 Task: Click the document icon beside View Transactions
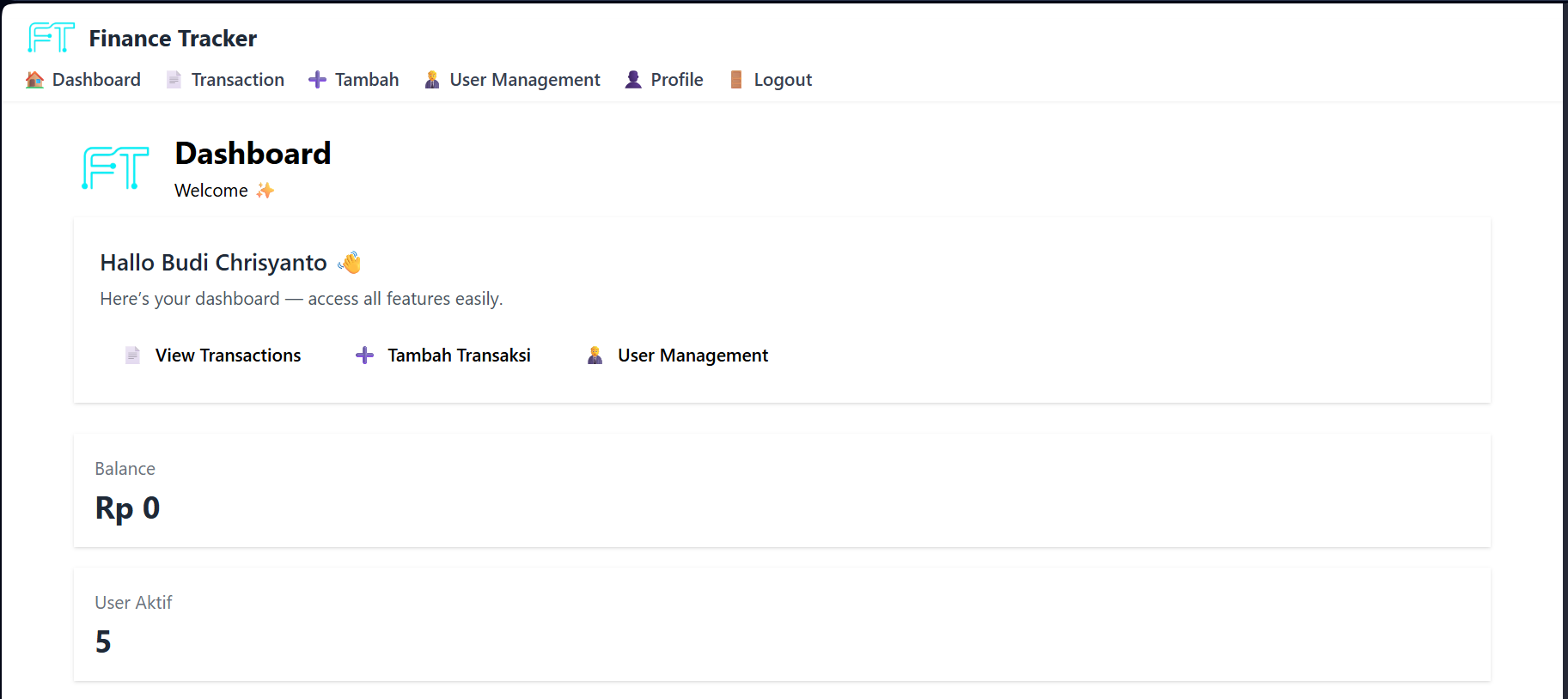pyautogui.click(x=132, y=356)
